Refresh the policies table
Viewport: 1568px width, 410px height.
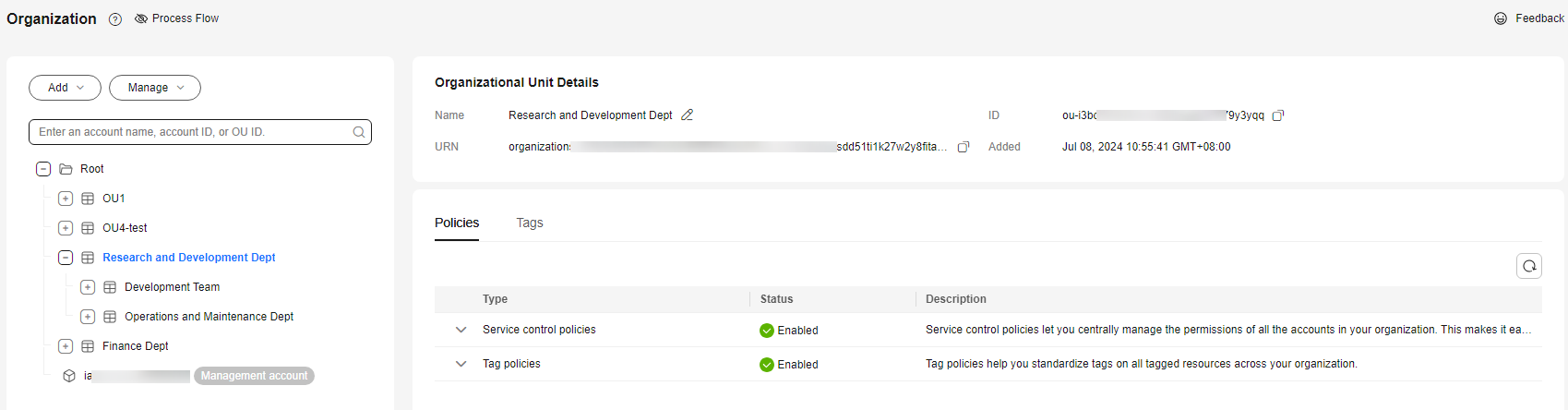point(1529,266)
